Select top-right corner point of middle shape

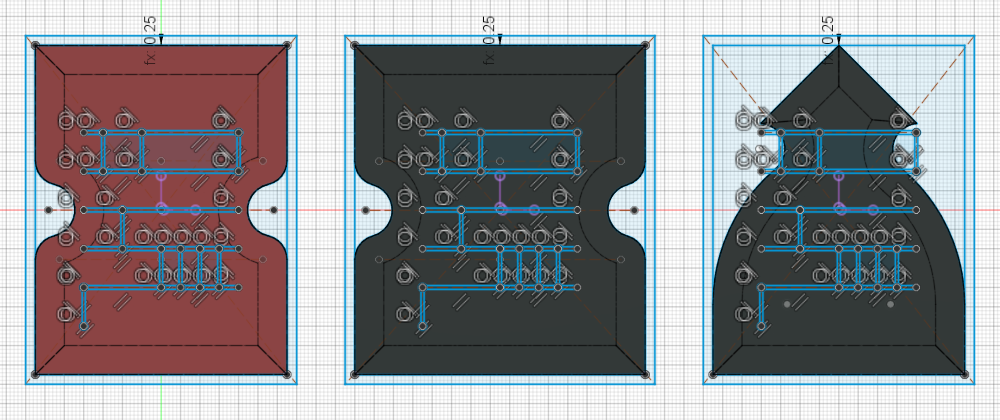(645, 45)
